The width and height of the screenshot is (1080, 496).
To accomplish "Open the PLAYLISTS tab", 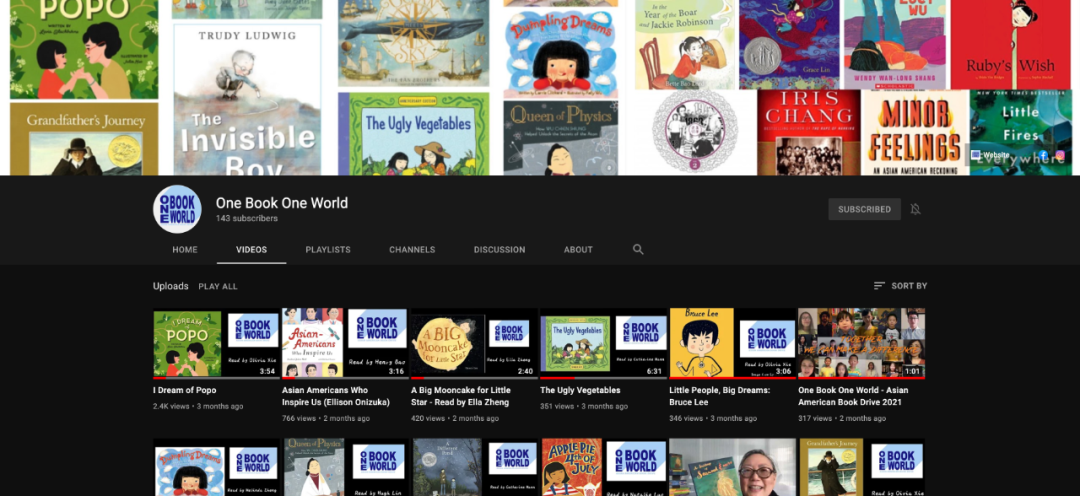I will pos(328,249).
